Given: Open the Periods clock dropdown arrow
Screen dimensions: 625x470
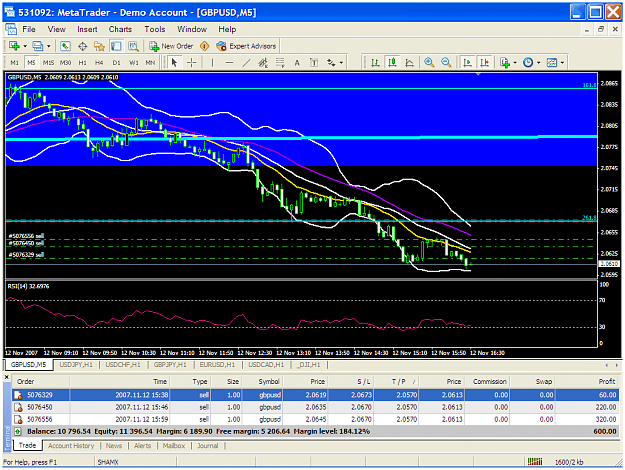Looking at the screenshot, I should 539,63.
